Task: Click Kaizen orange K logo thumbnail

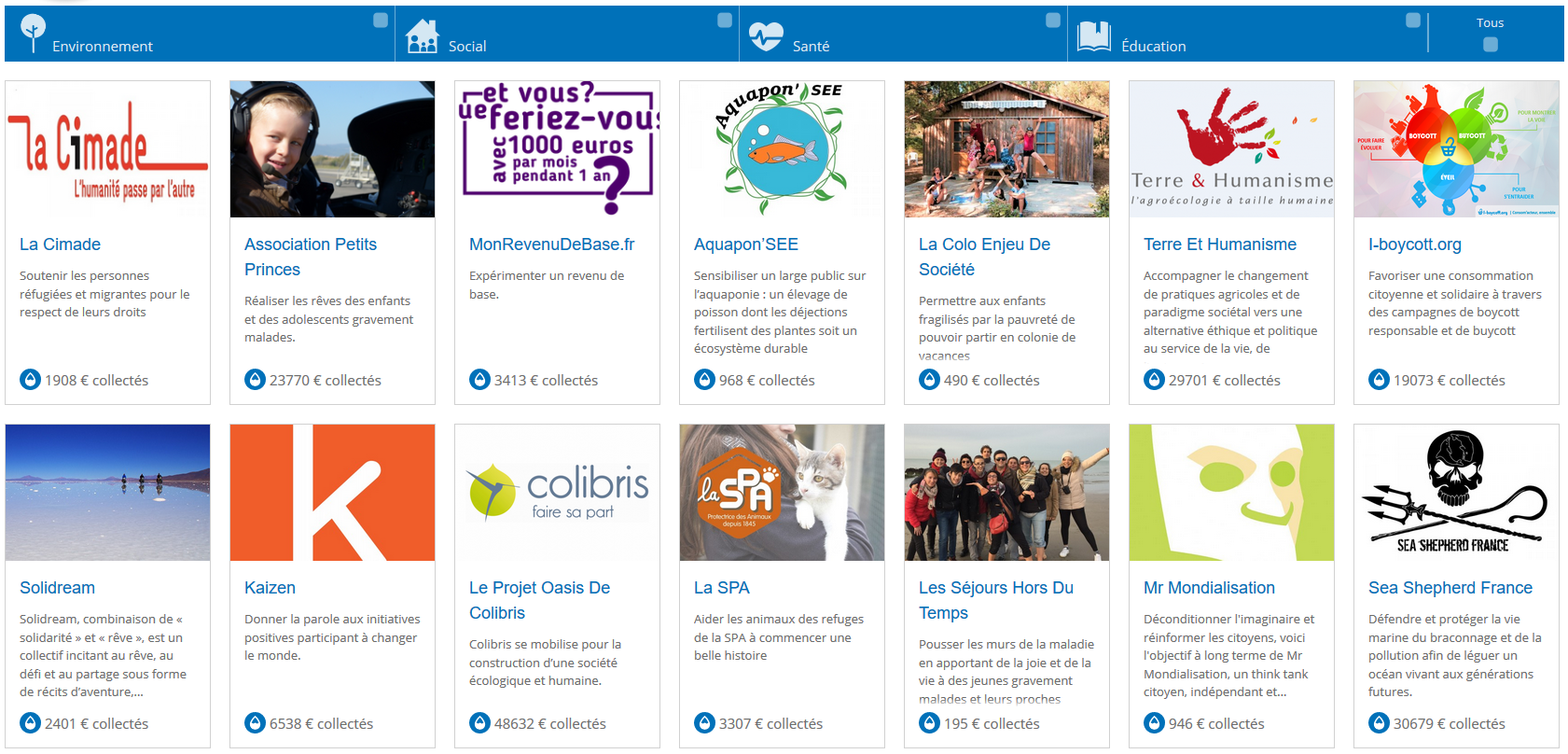Action: click(332, 493)
